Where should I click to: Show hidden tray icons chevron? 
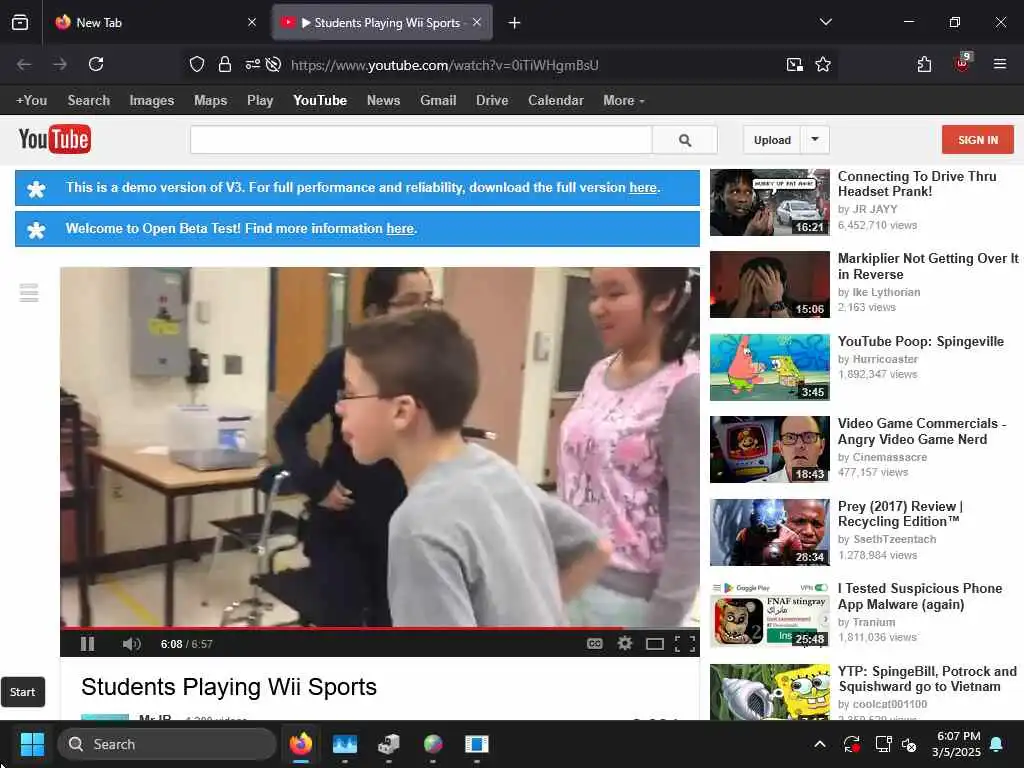point(820,744)
